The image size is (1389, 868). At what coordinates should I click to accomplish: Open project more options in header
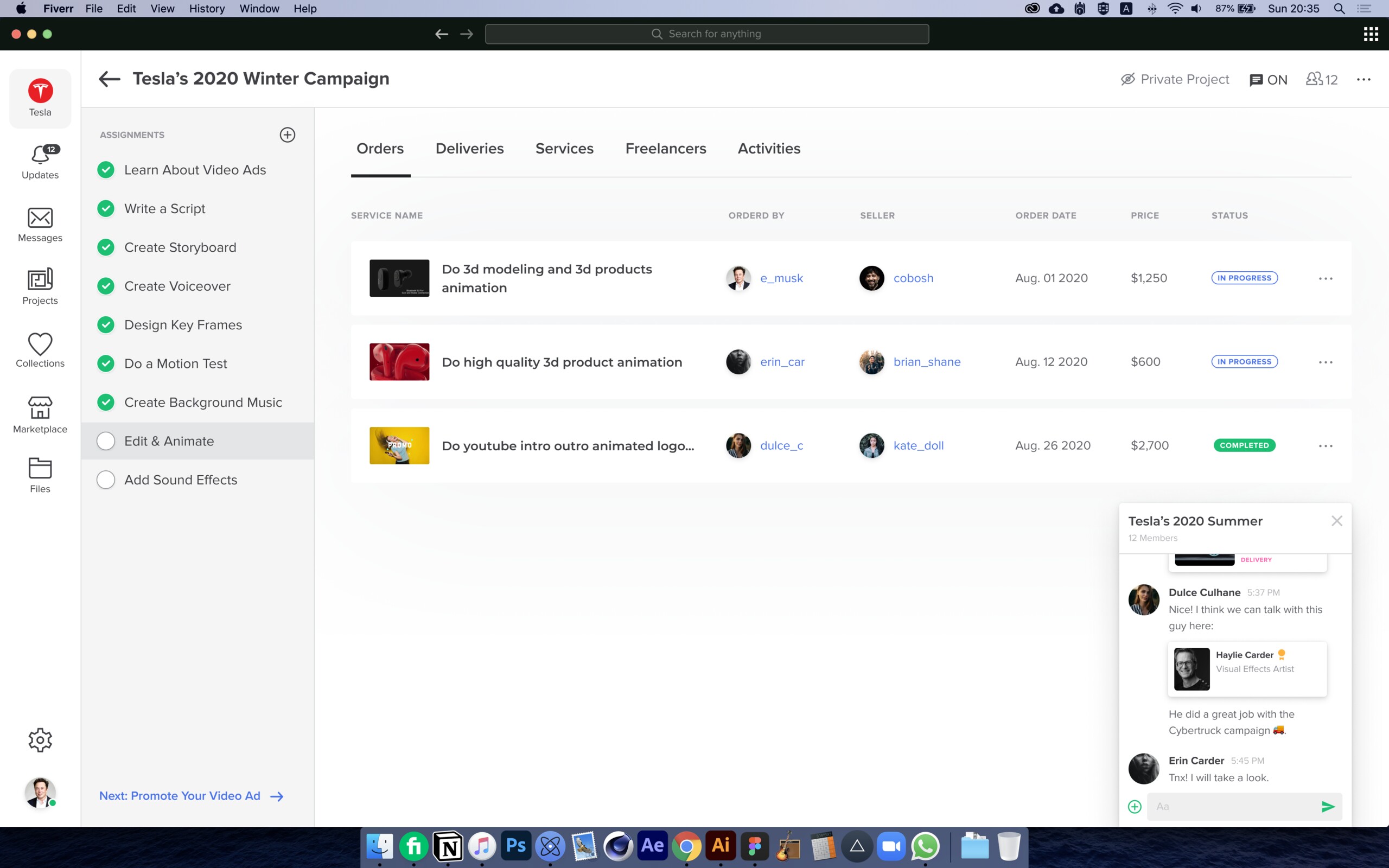click(x=1363, y=79)
